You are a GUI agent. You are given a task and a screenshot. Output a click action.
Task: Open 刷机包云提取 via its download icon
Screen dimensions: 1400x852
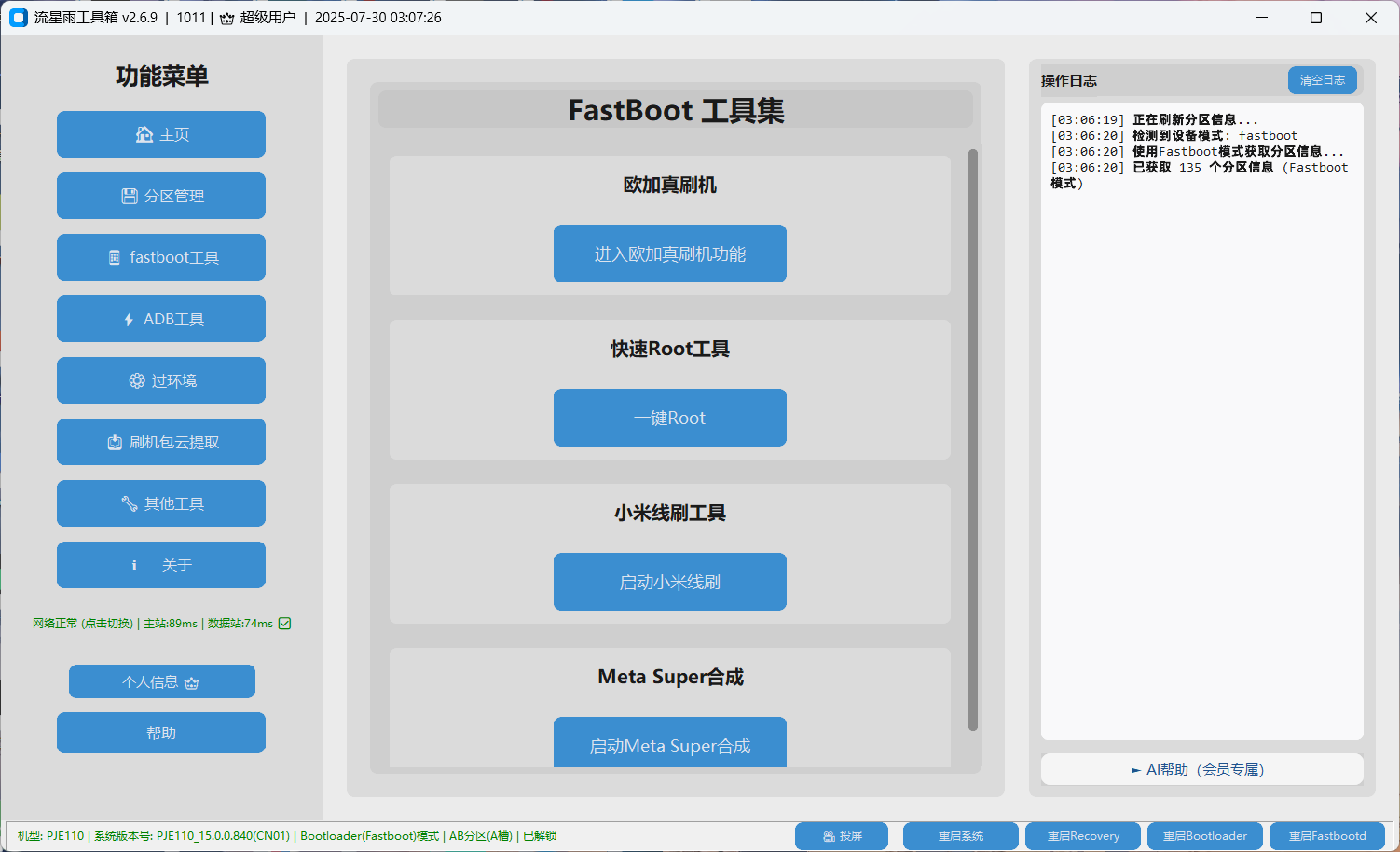(x=115, y=442)
